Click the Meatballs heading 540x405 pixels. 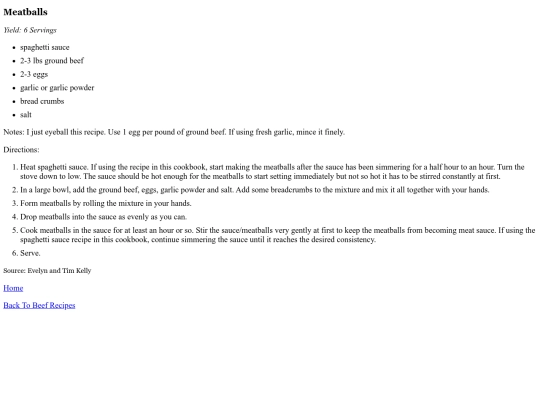coord(25,12)
